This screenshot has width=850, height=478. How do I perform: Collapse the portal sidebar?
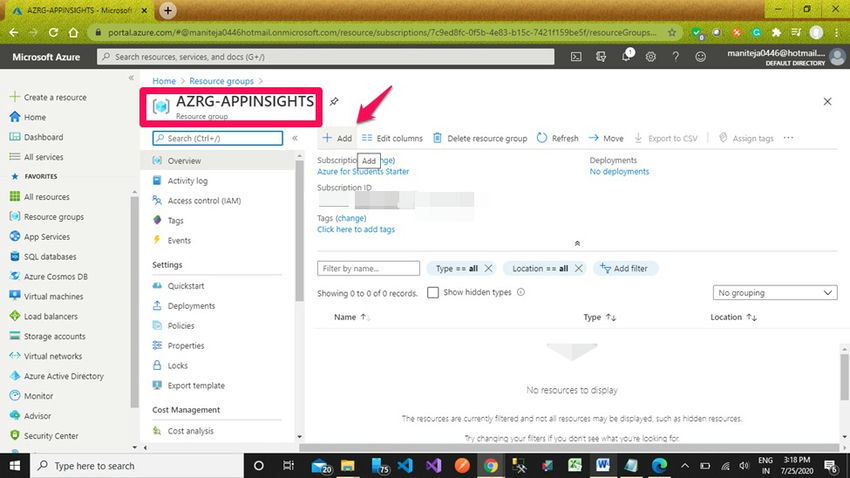[x=131, y=78]
